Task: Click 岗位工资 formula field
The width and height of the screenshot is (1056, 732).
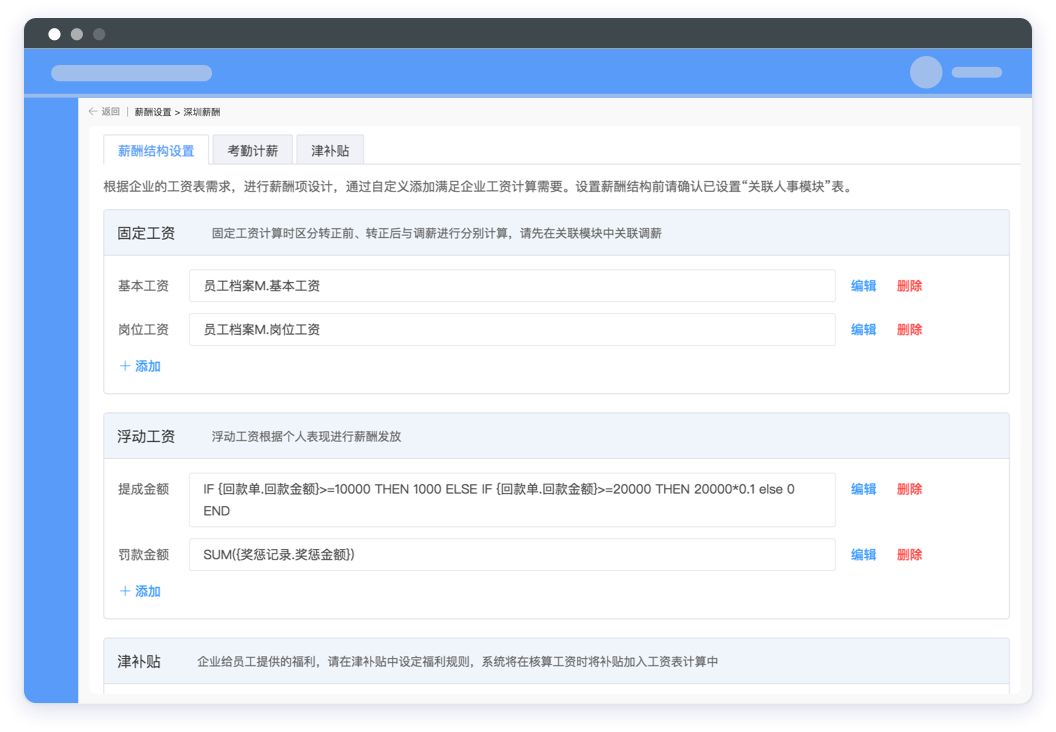Action: click(x=512, y=329)
